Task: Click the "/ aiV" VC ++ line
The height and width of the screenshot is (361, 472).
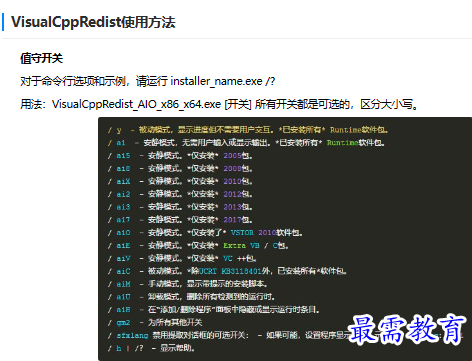Action: coord(182,258)
